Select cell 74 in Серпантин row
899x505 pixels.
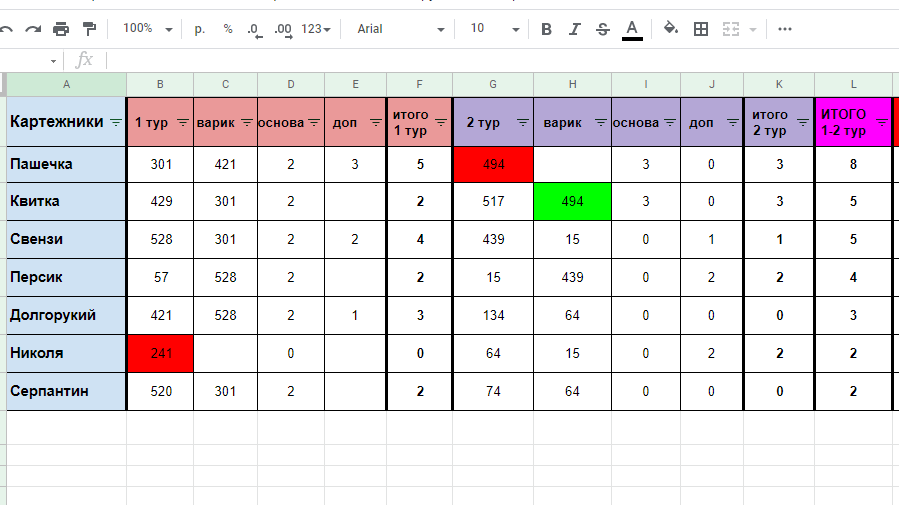493,391
